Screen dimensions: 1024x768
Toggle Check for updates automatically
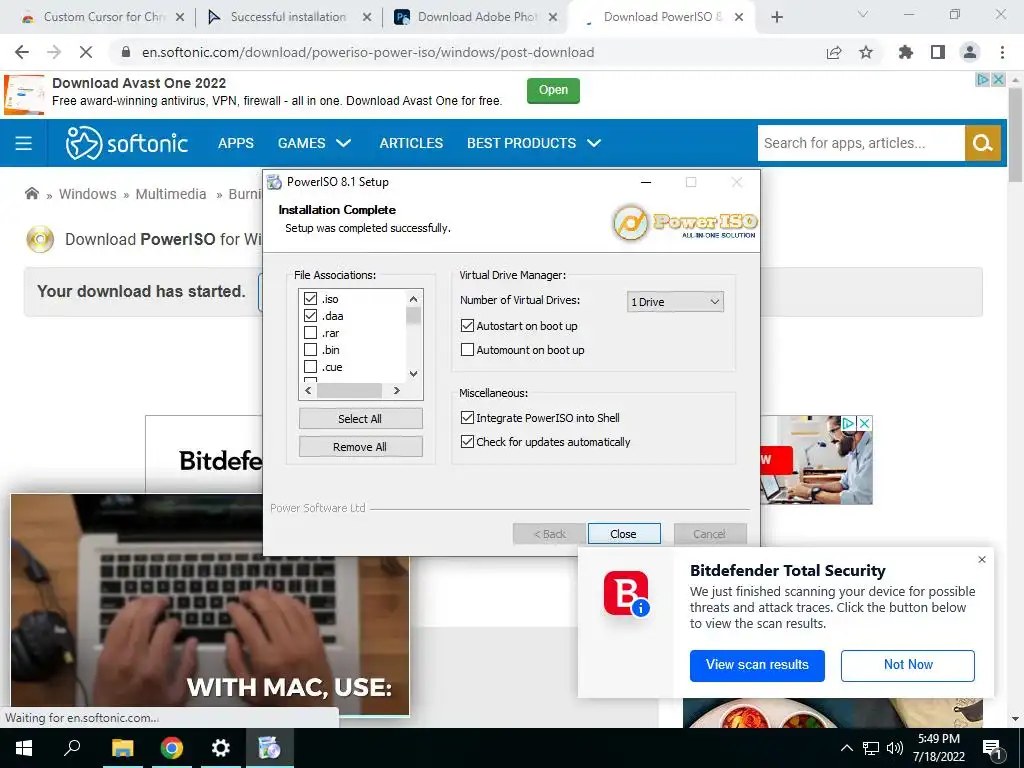click(x=467, y=441)
